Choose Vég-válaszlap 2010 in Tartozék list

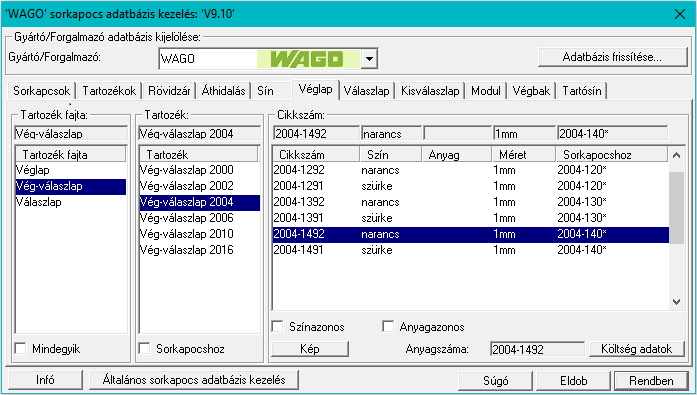coord(200,234)
